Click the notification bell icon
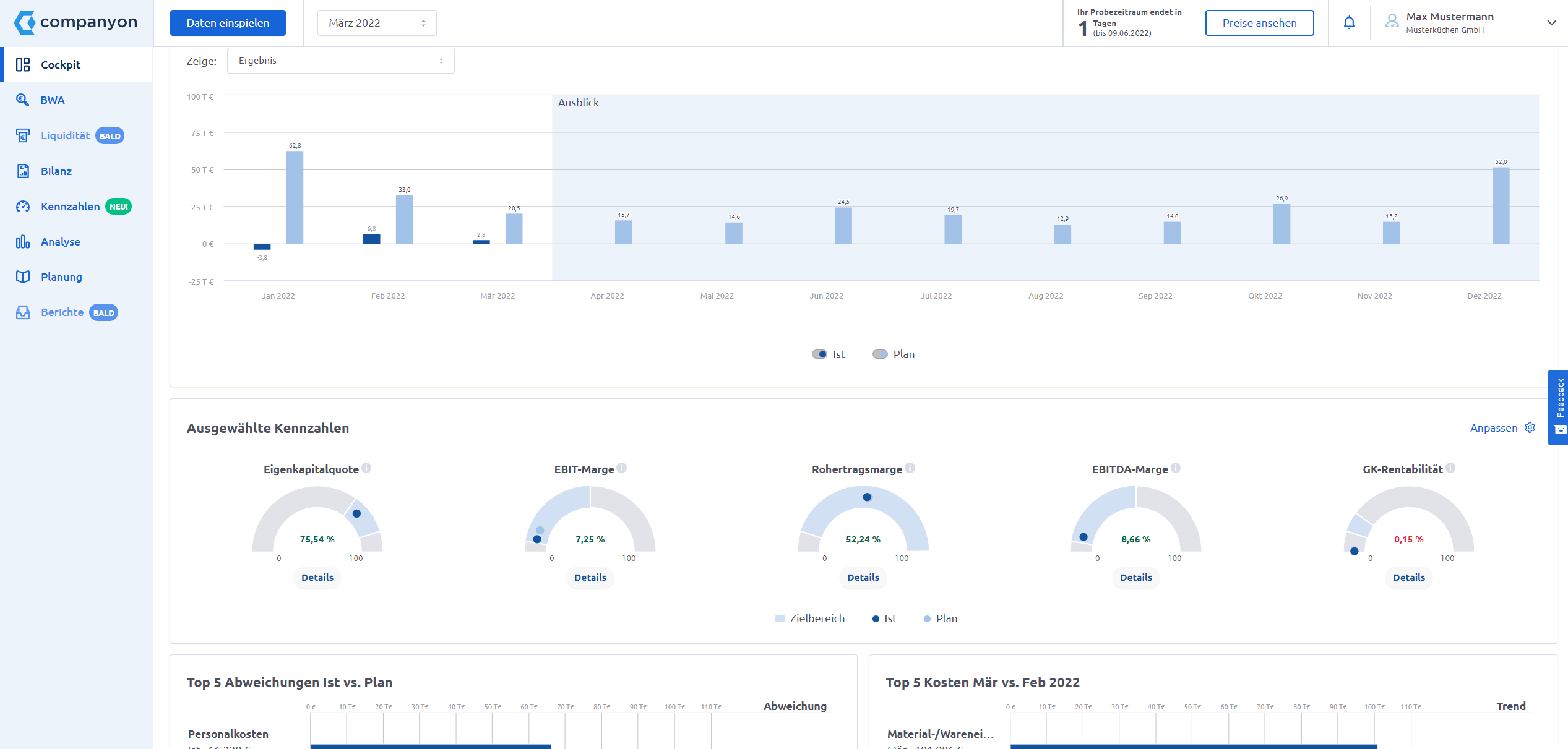Viewport: 1568px width, 749px height. (x=1350, y=22)
